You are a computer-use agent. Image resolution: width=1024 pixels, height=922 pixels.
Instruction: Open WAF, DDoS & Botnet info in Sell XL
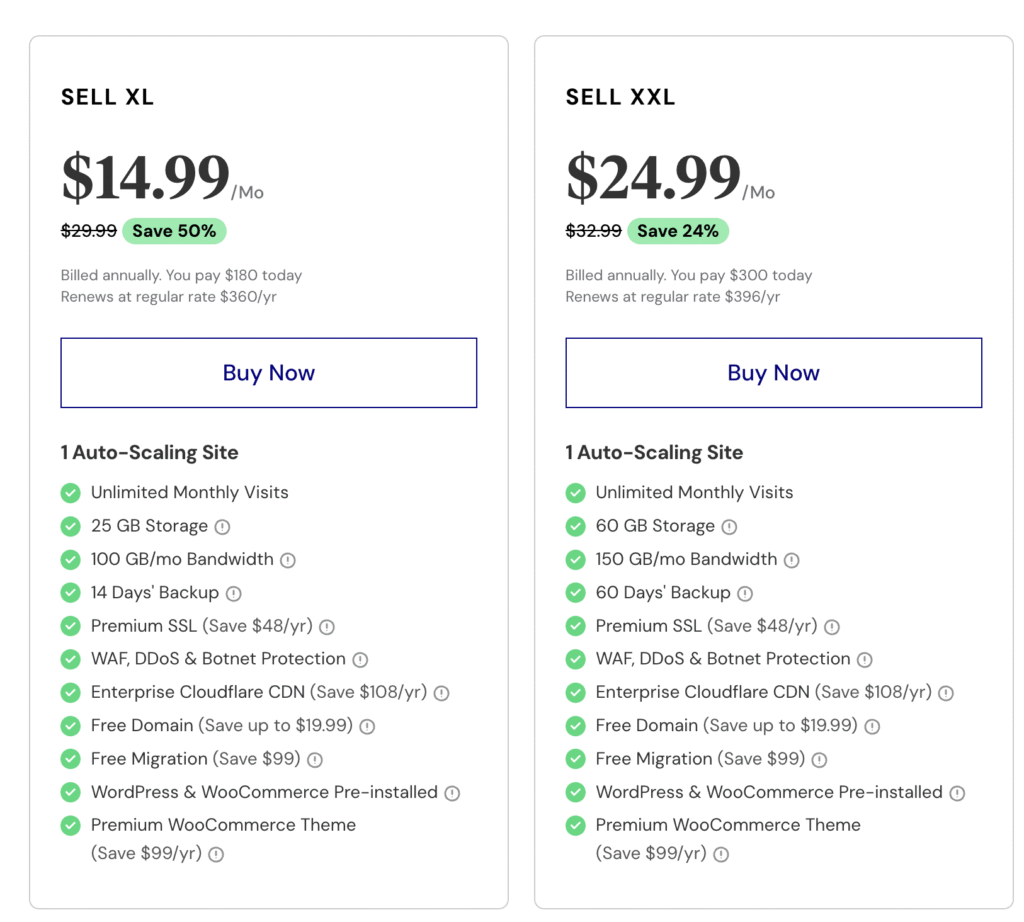pos(360,660)
